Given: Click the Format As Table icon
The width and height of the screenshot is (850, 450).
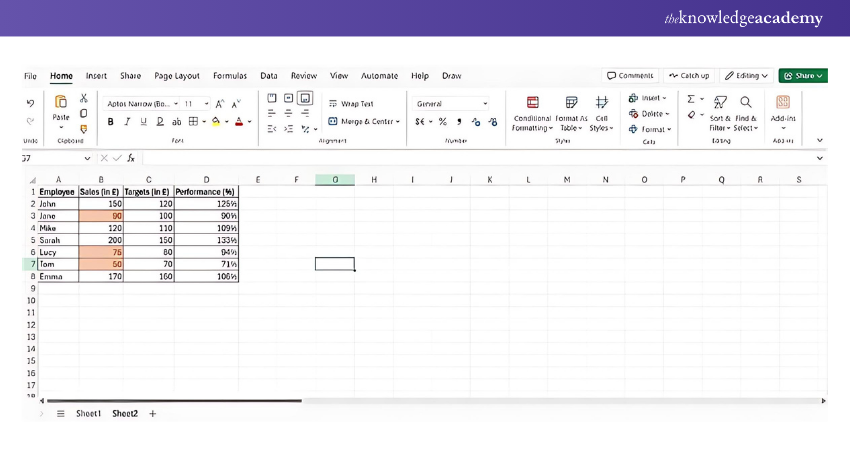Looking at the screenshot, I should coord(571,111).
